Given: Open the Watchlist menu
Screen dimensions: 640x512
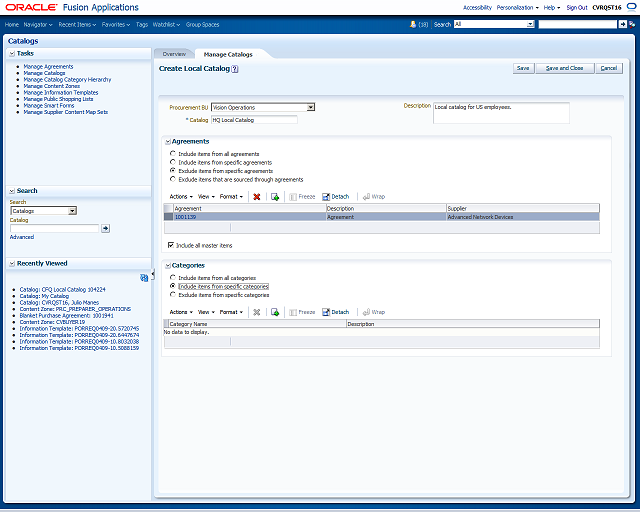Looking at the screenshot, I should [166, 25].
